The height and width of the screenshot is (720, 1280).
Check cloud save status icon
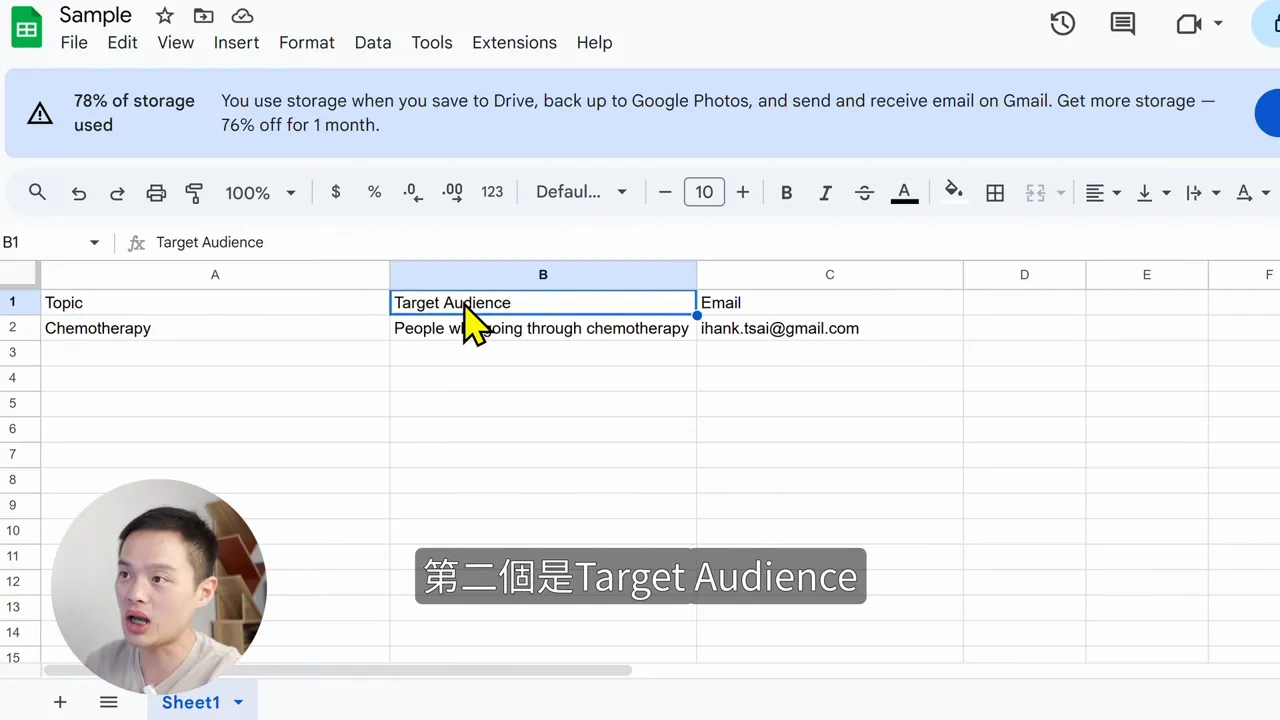(x=242, y=16)
